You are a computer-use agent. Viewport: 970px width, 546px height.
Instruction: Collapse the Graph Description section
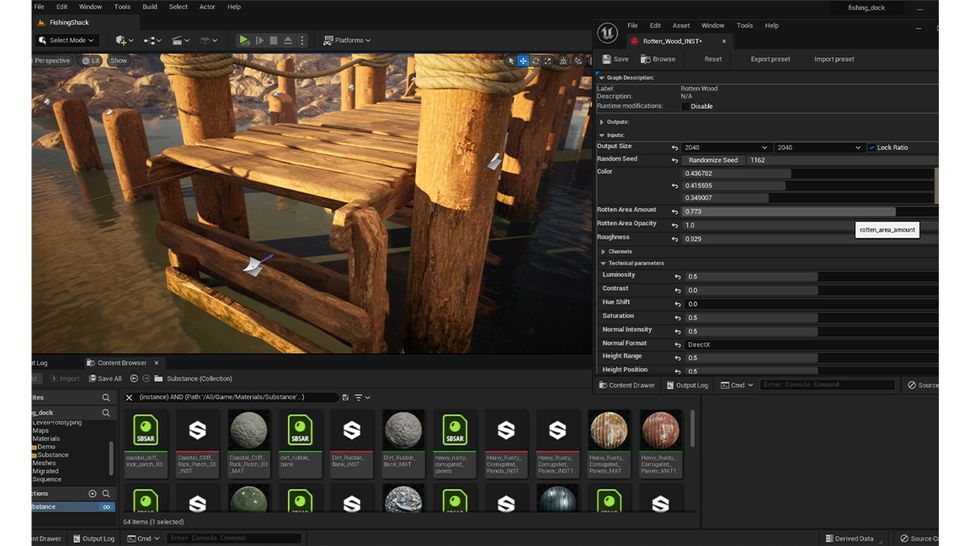click(601, 77)
